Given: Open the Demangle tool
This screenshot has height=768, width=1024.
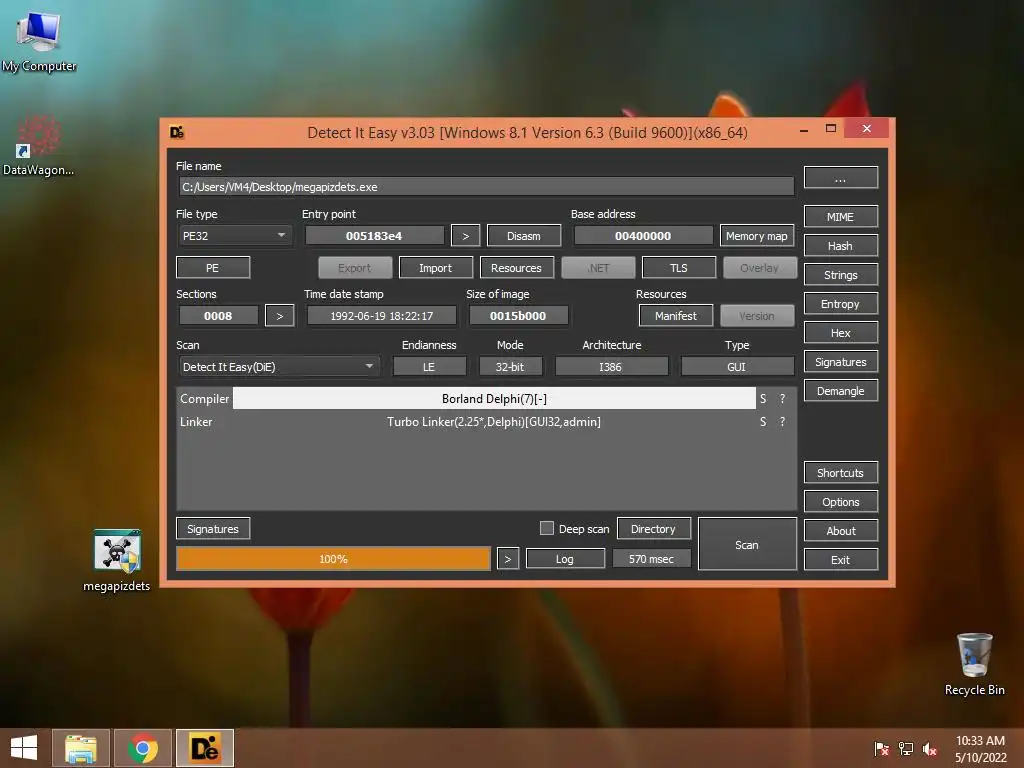Looking at the screenshot, I should tap(840, 391).
